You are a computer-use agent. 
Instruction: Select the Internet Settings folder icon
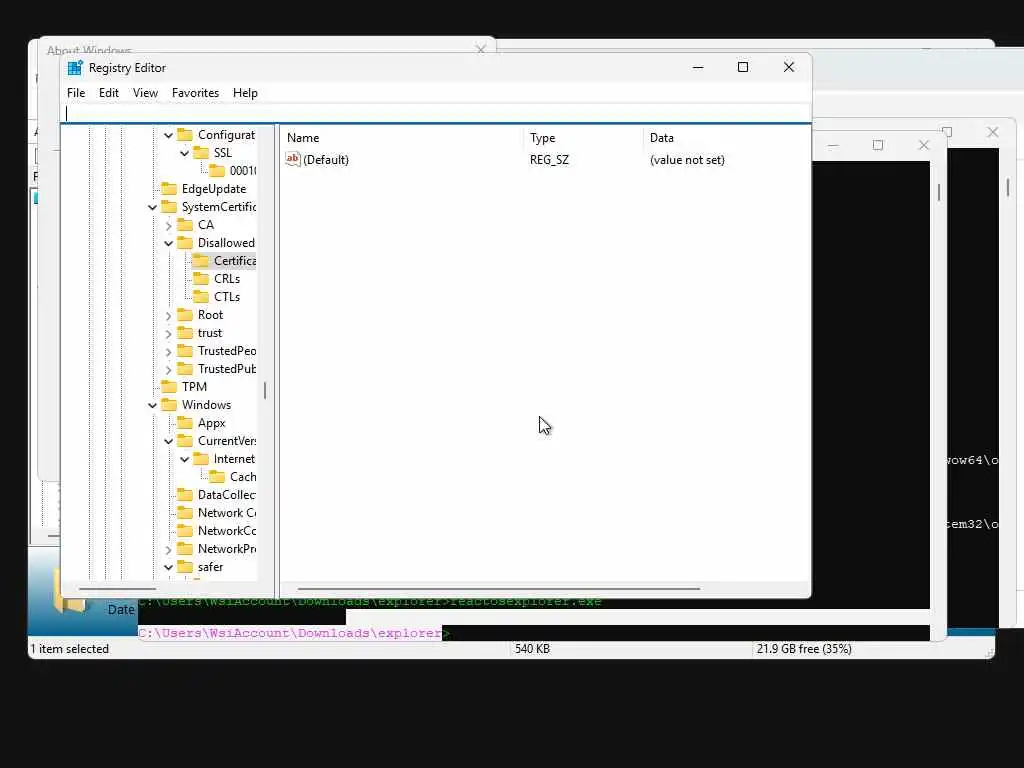coord(202,459)
